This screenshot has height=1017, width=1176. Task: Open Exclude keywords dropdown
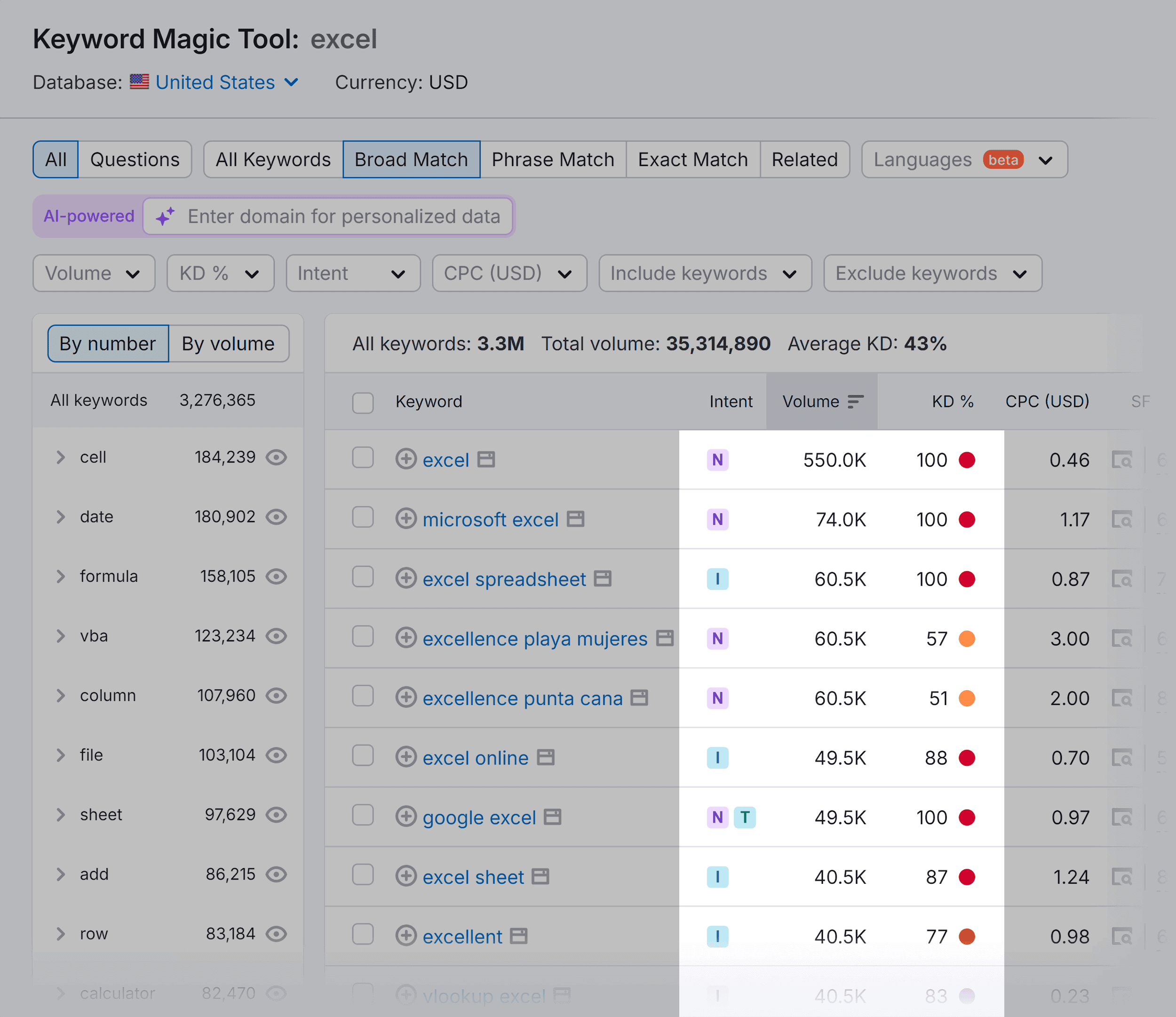coord(932,273)
